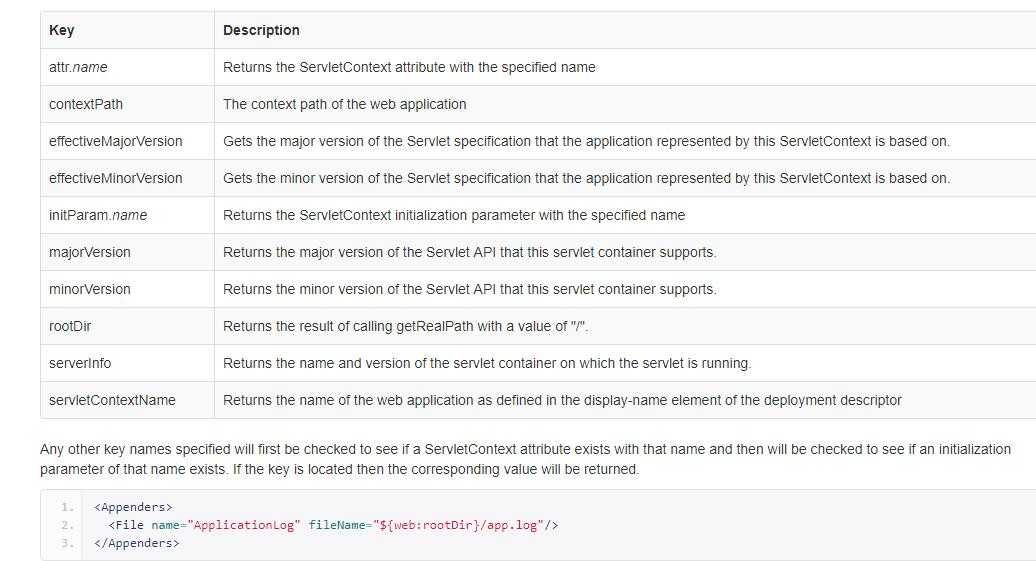Click the effectiveMajorVersion key
1036x561 pixels.
tap(116, 141)
